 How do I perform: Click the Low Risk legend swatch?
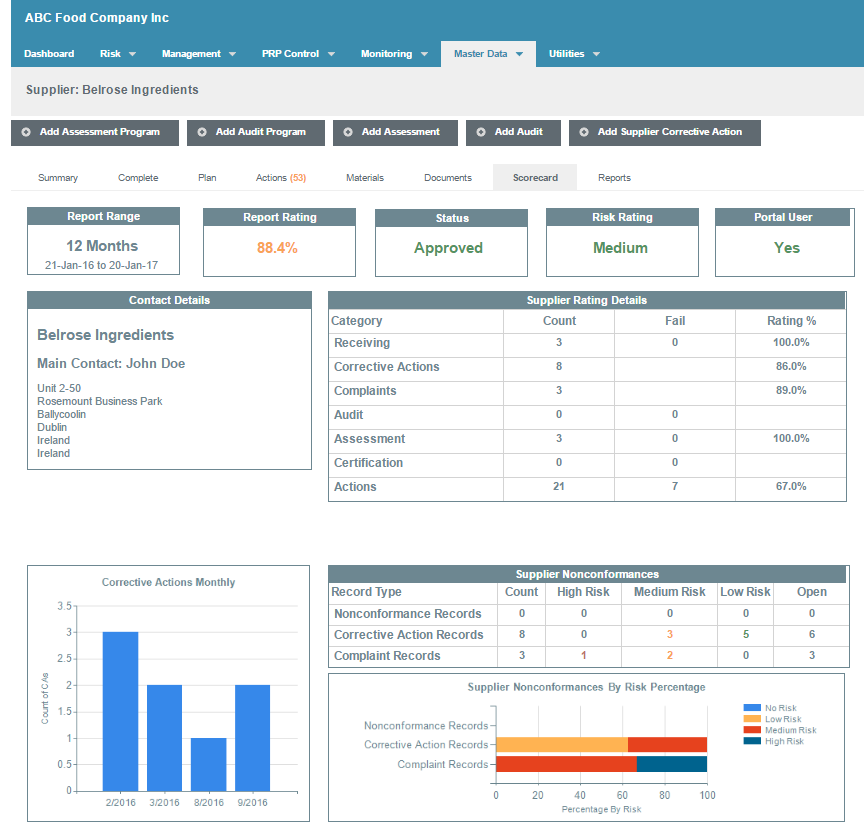[752, 719]
